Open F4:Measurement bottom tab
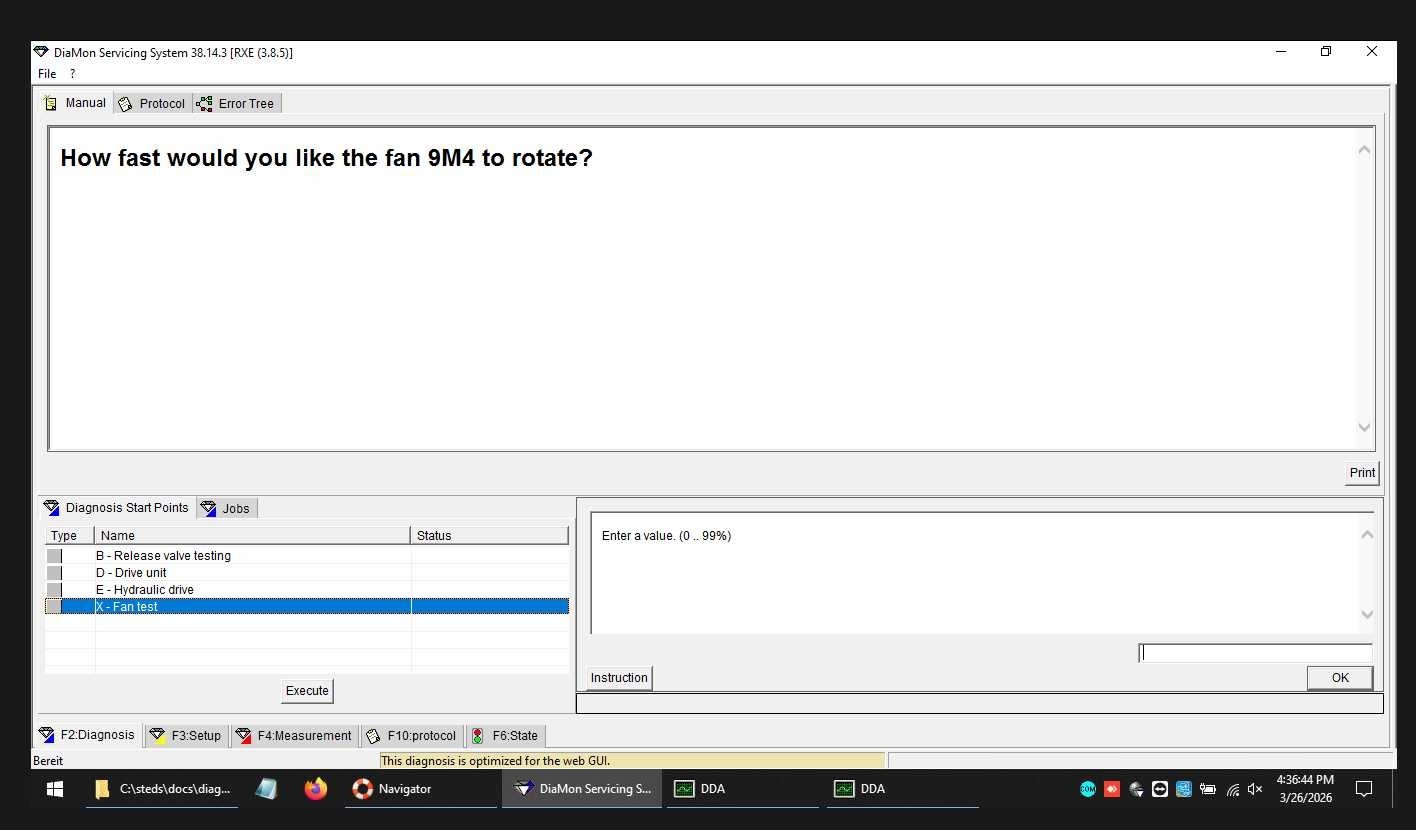 (x=294, y=736)
